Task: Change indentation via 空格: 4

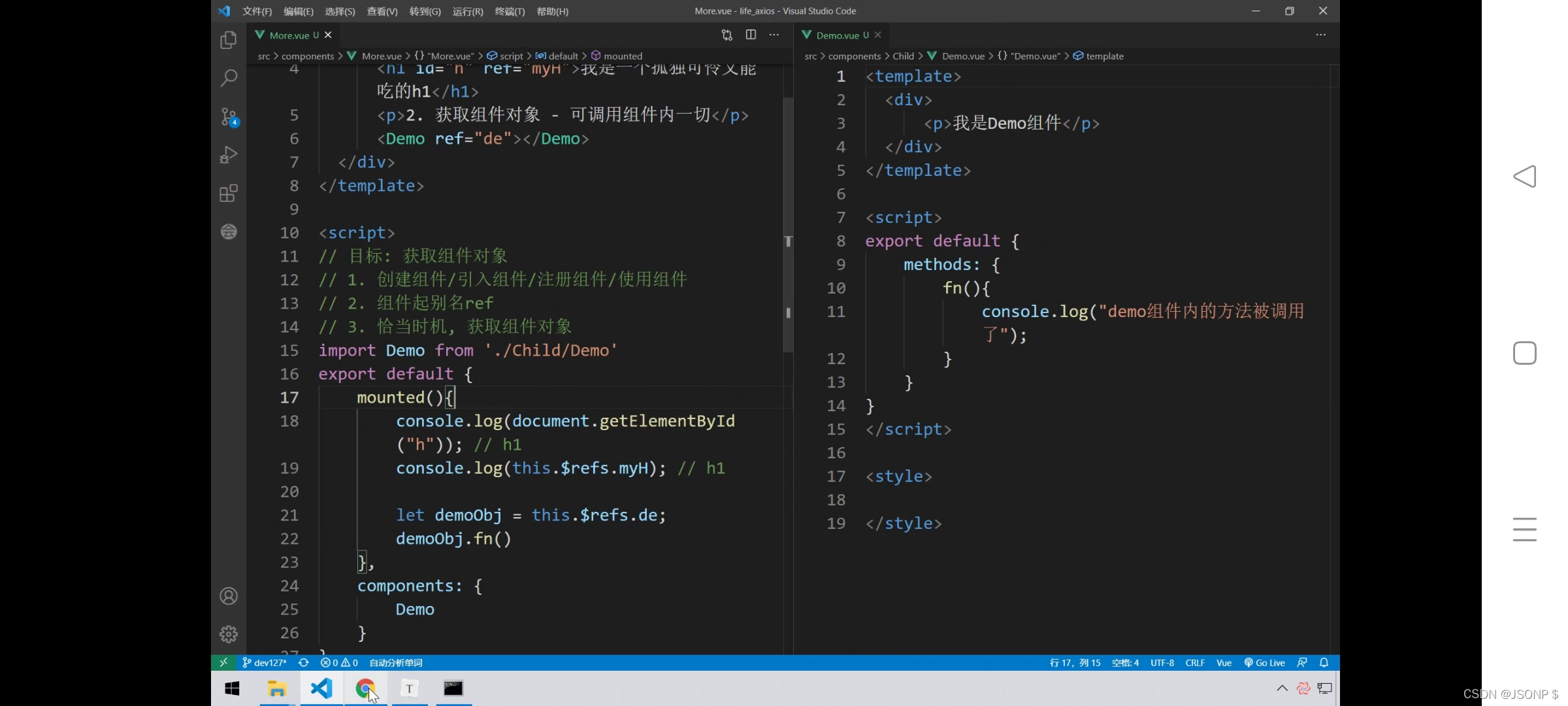Action: tap(1125, 662)
